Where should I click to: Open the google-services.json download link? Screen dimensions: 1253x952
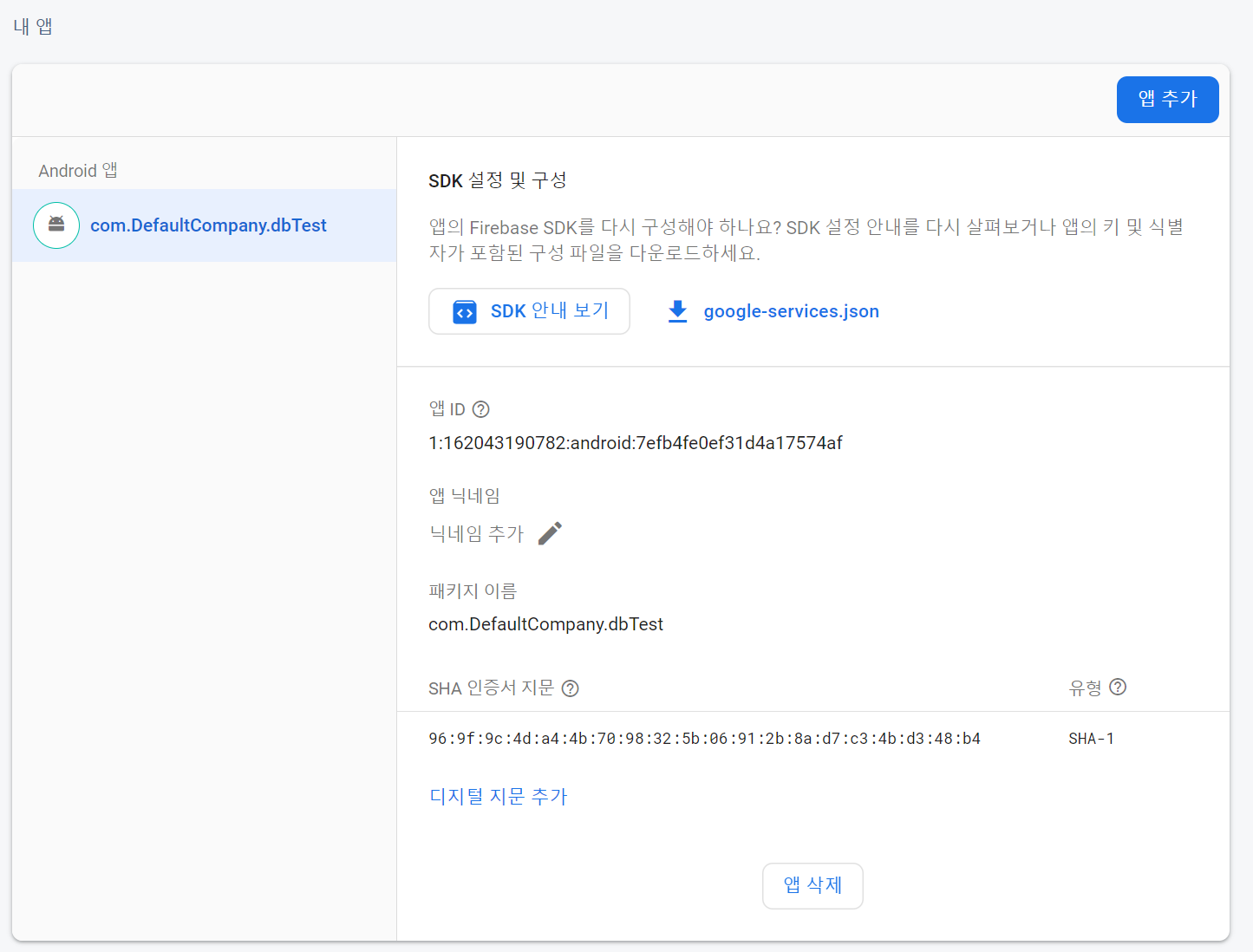click(x=792, y=311)
